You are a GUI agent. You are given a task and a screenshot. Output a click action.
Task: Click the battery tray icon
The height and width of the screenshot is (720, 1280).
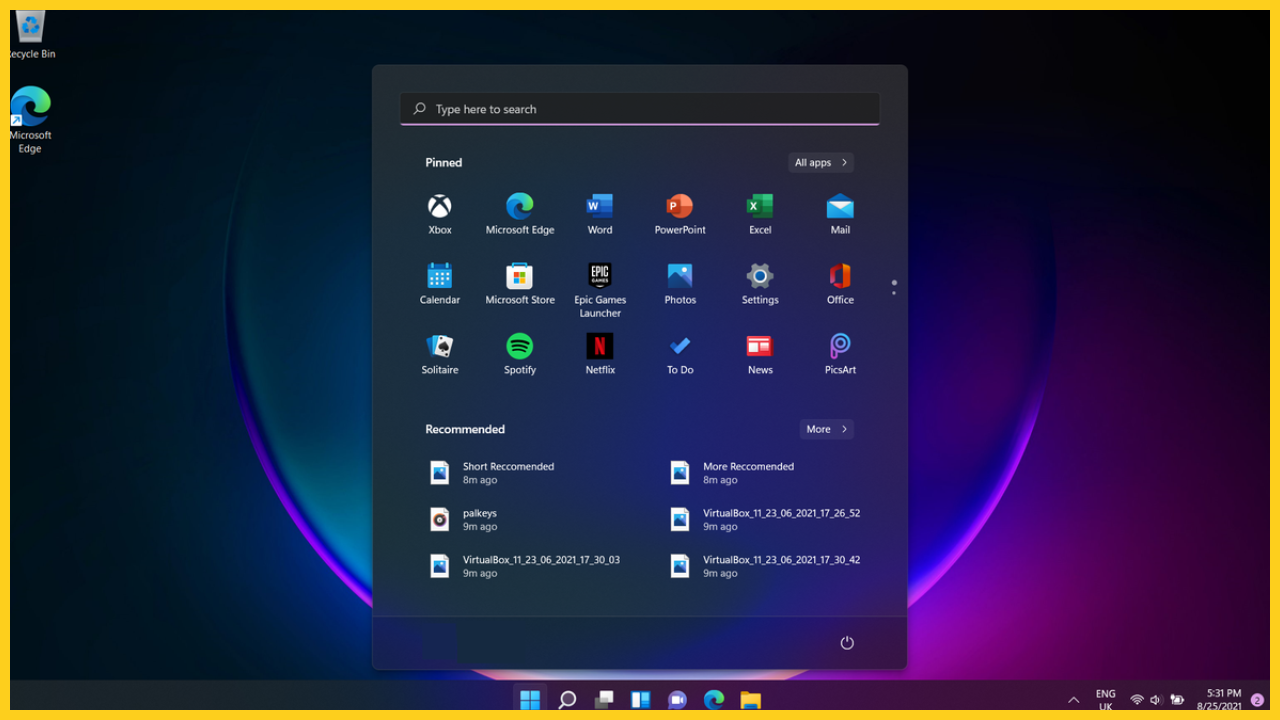tap(1177, 700)
